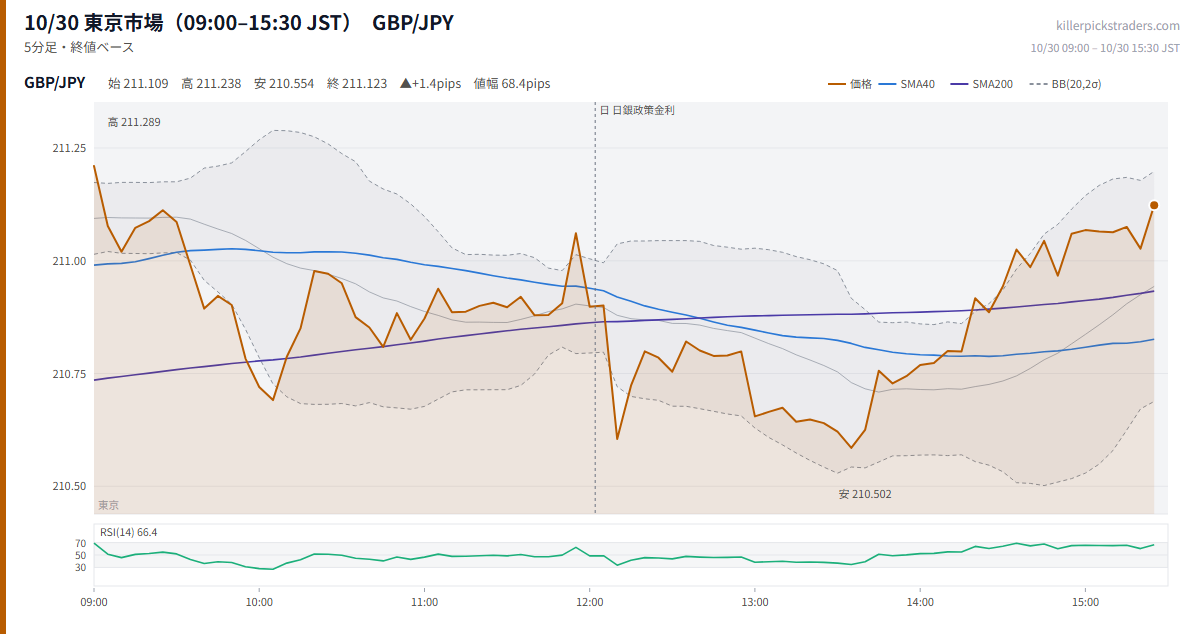
Task: Click the 終 211.123 close value
Action: tap(357, 84)
